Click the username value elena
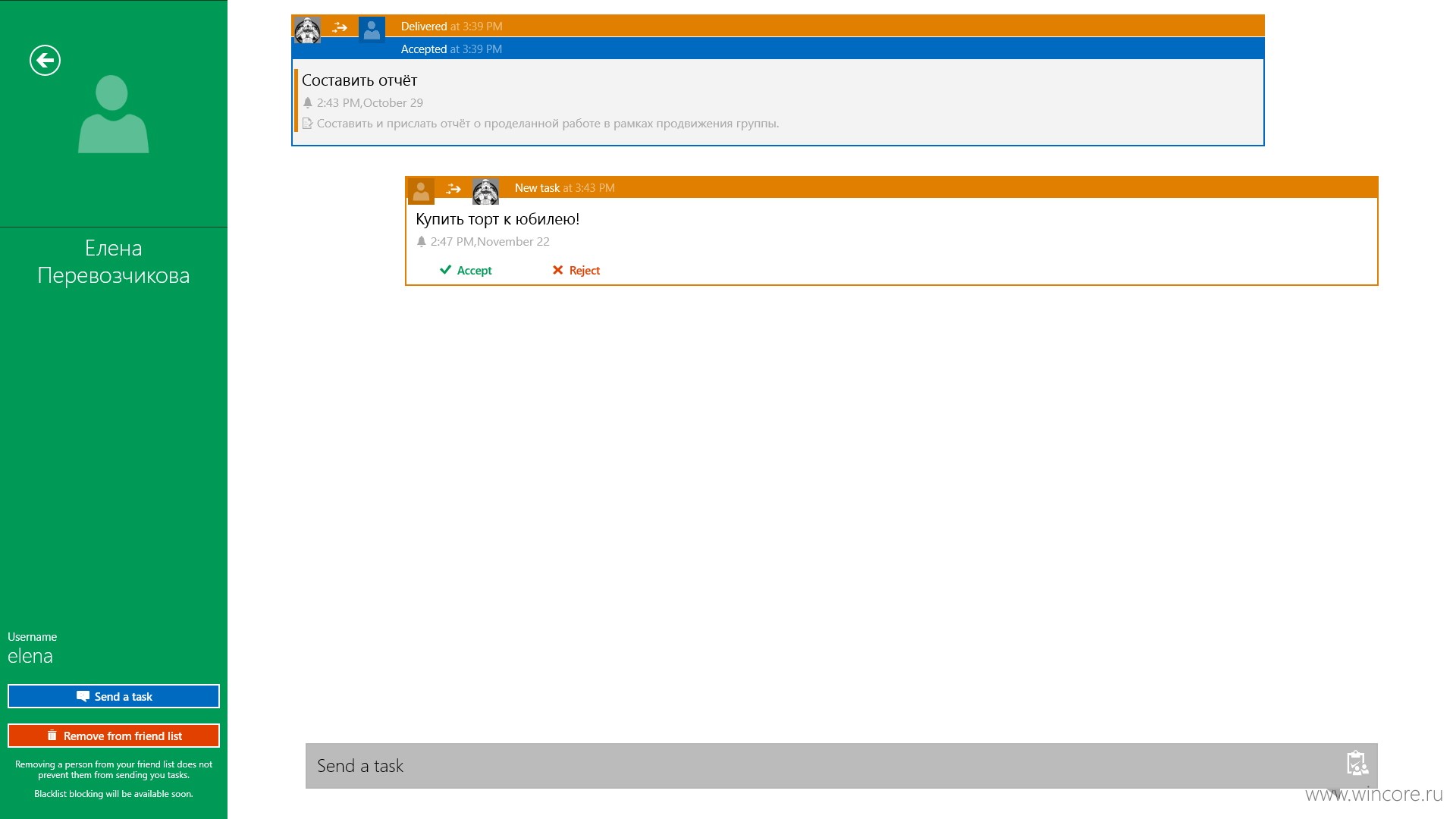Image resolution: width=1456 pixels, height=819 pixels. [30, 656]
